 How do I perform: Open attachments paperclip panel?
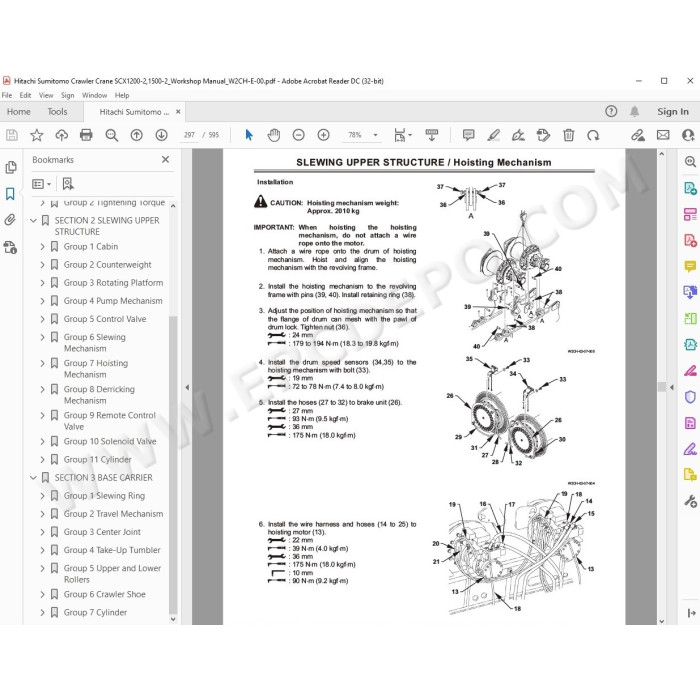tap(10, 220)
